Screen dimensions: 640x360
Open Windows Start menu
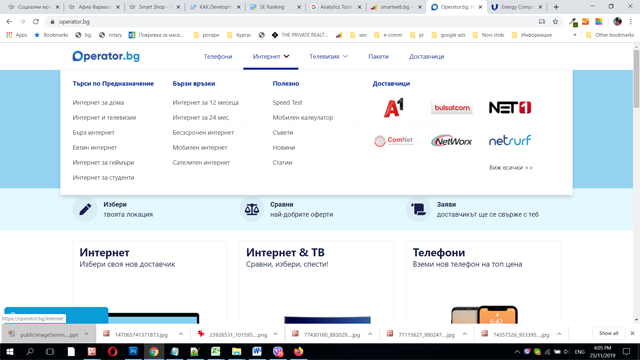point(9,351)
